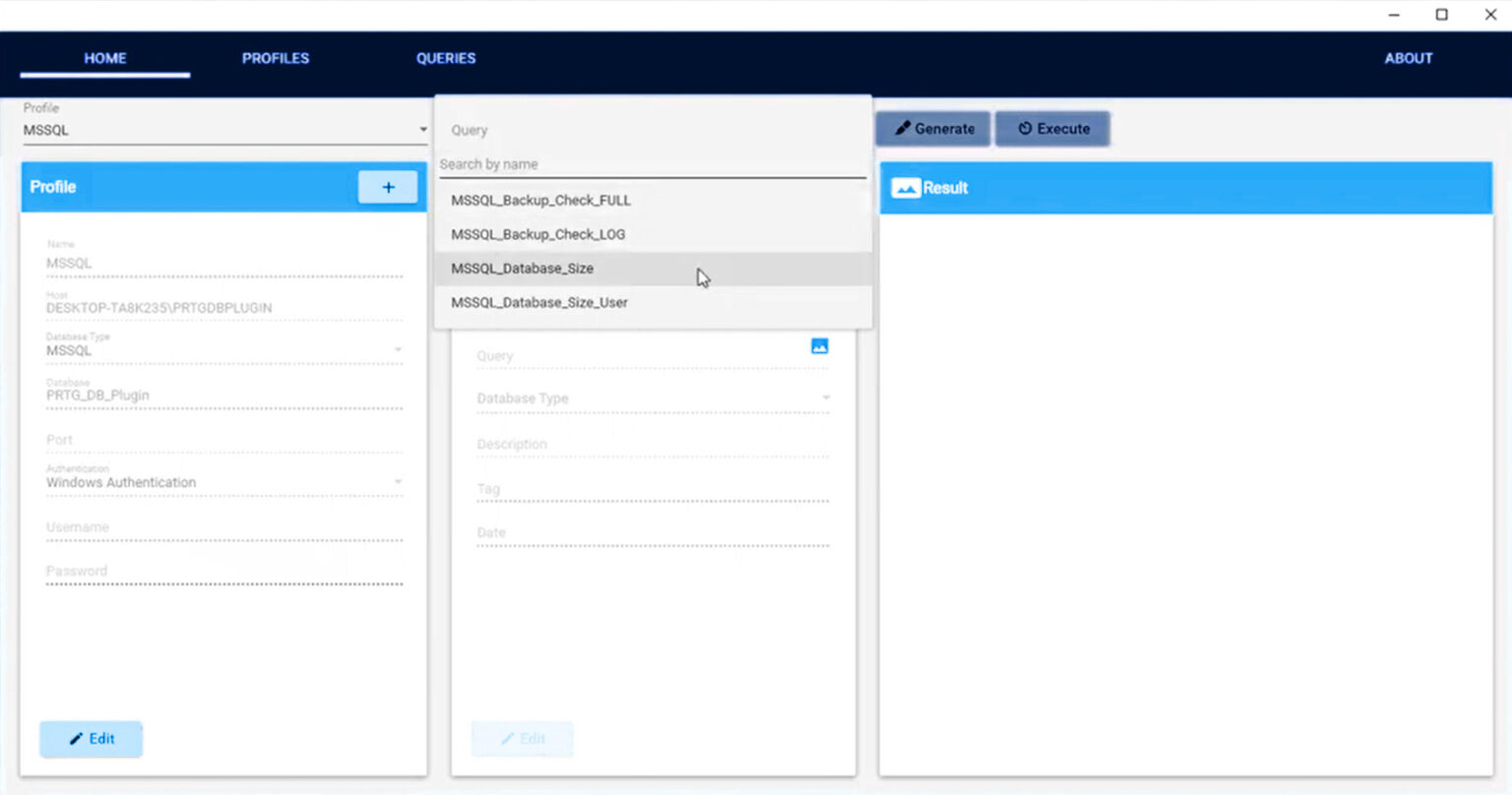Maximize the application window
Screen dimensions: 1512x795
[1441, 15]
